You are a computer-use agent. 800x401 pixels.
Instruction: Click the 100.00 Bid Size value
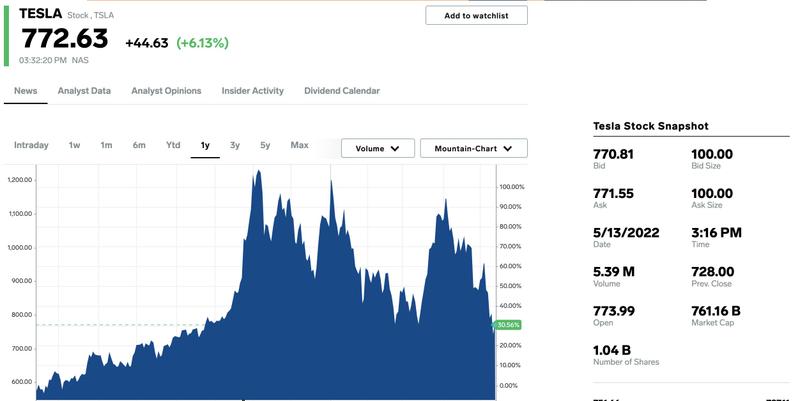712,154
